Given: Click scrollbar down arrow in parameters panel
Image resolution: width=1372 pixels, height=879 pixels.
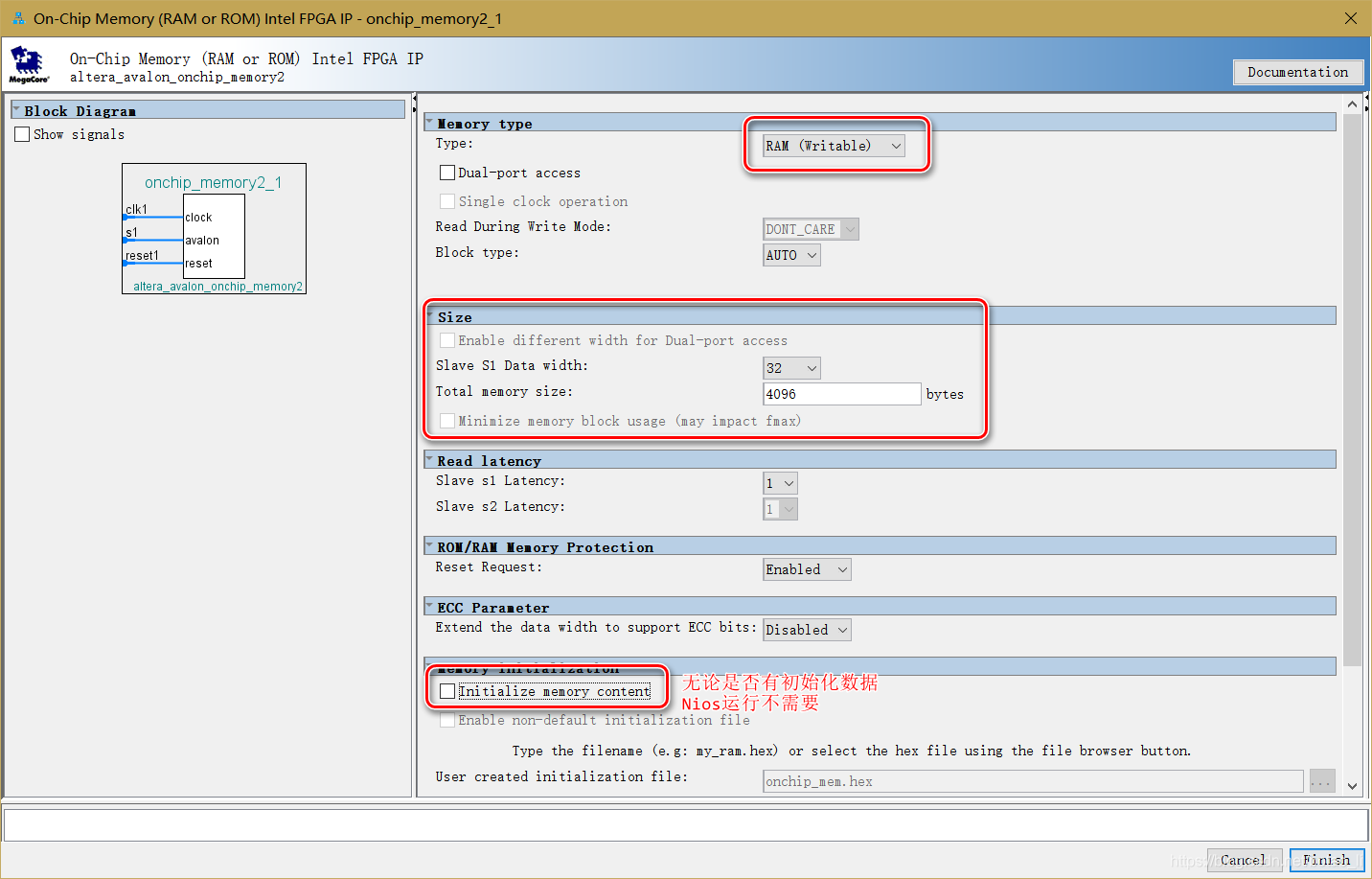Looking at the screenshot, I should click(1352, 786).
